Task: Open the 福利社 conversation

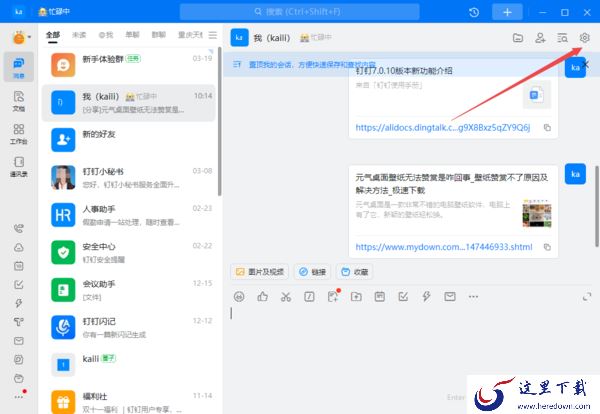Action: 129,401
